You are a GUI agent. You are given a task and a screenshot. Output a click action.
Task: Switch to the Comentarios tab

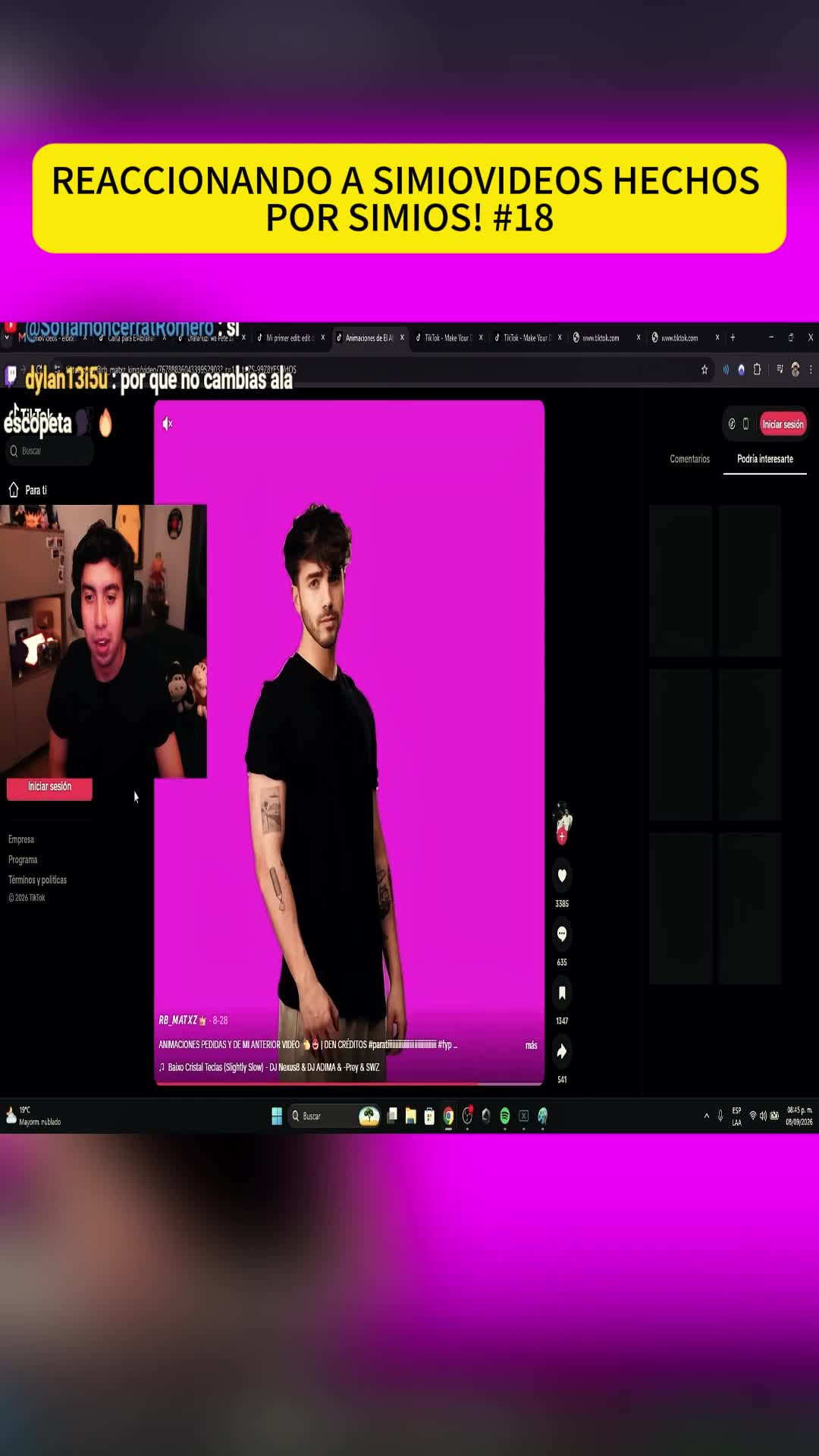click(x=689, y=459)
